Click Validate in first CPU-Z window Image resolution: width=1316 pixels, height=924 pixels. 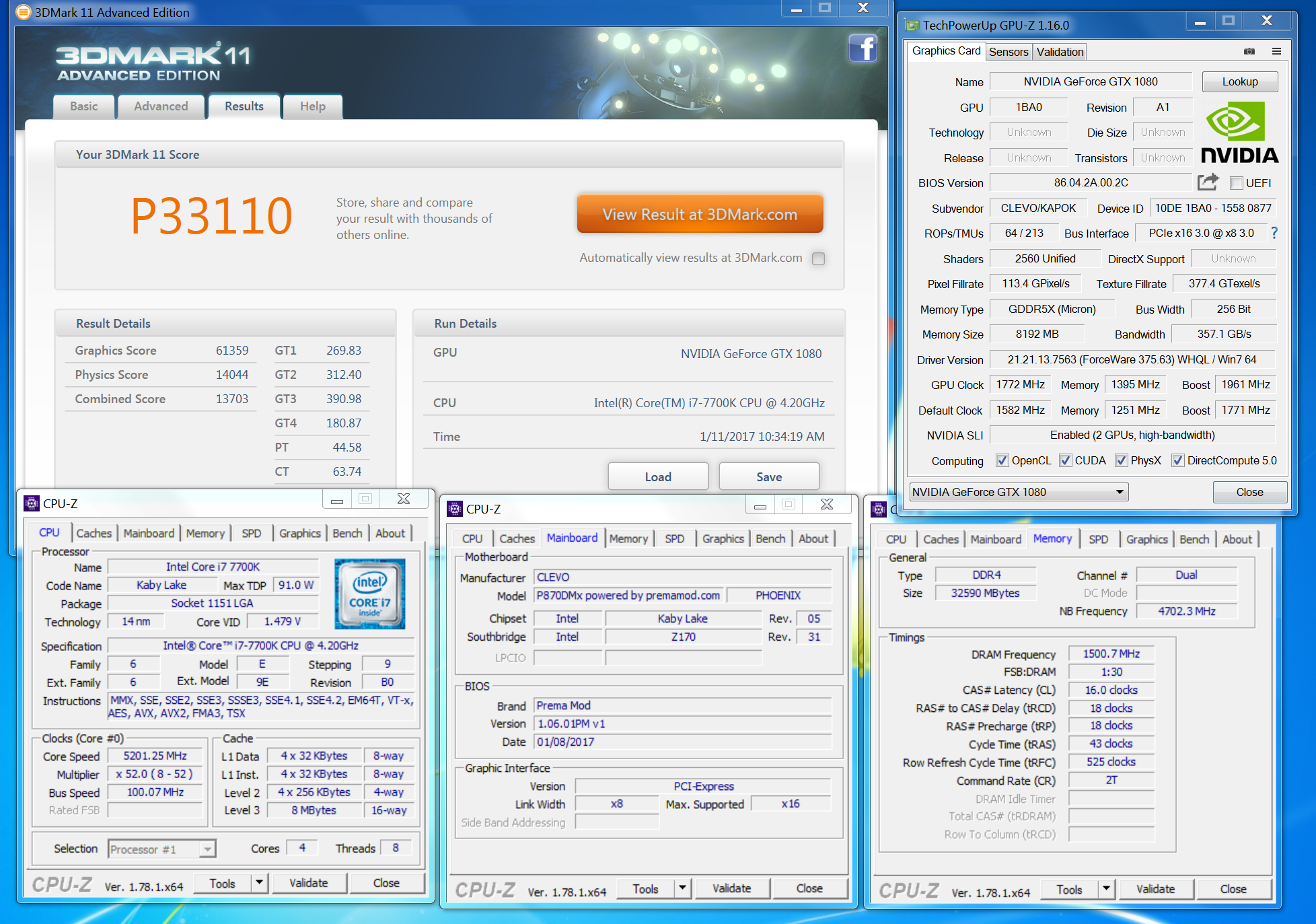click(309, 882)
